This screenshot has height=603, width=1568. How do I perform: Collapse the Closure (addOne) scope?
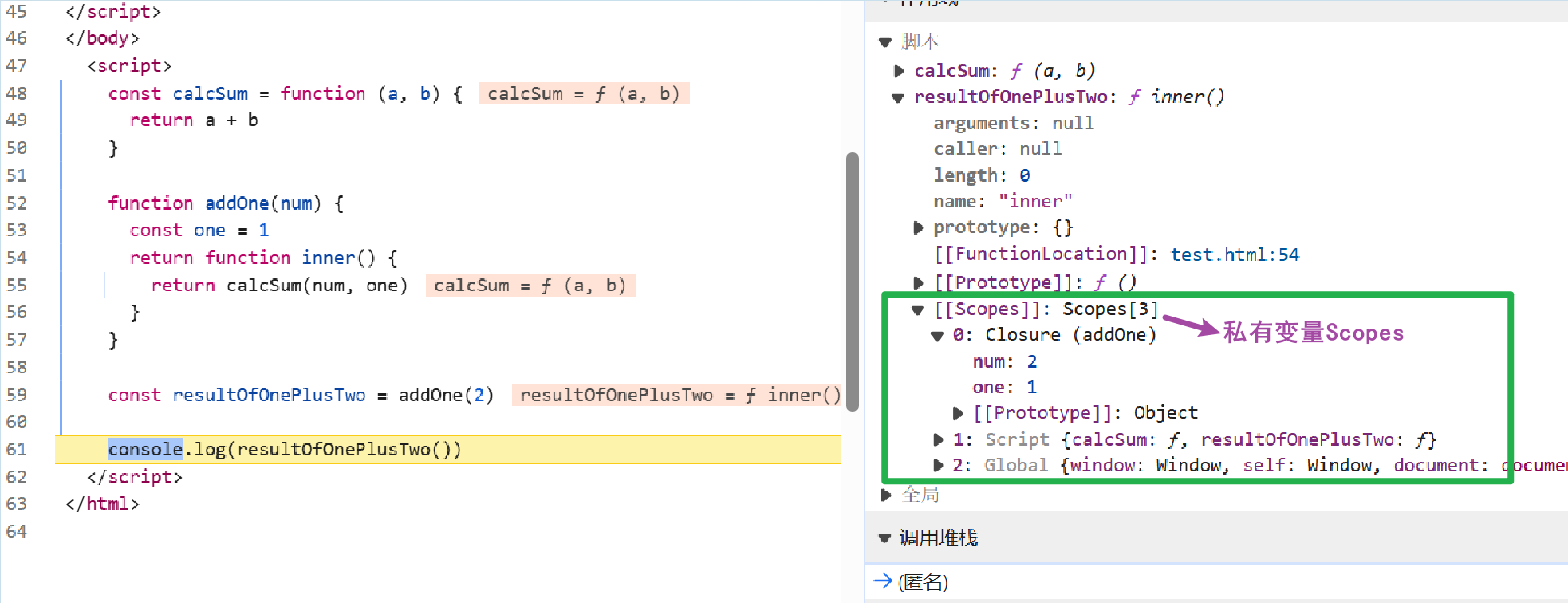click(938, 336)
